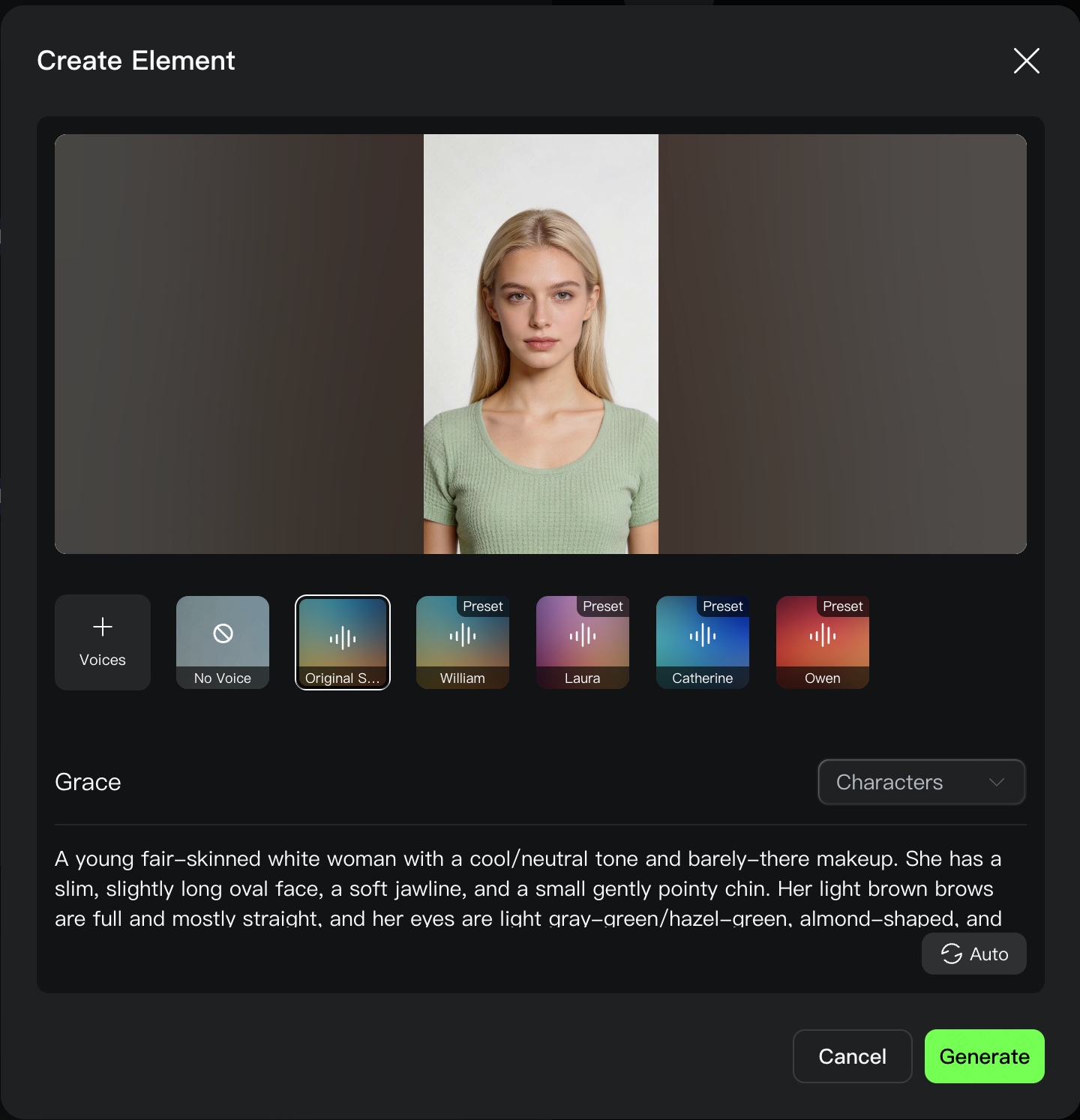Click the waveform icon on Laura preset
This screenshot has height=1120, width=1080.
tap(583, 636)
